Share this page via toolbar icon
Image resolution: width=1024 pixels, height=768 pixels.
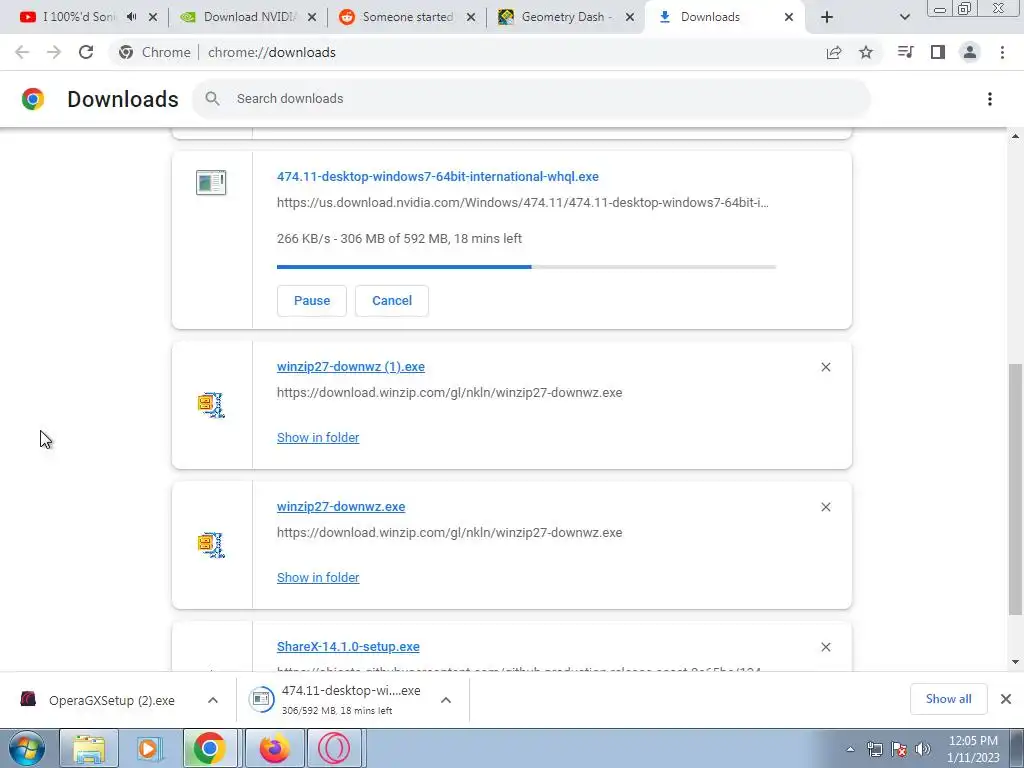[x=834, y=52]
